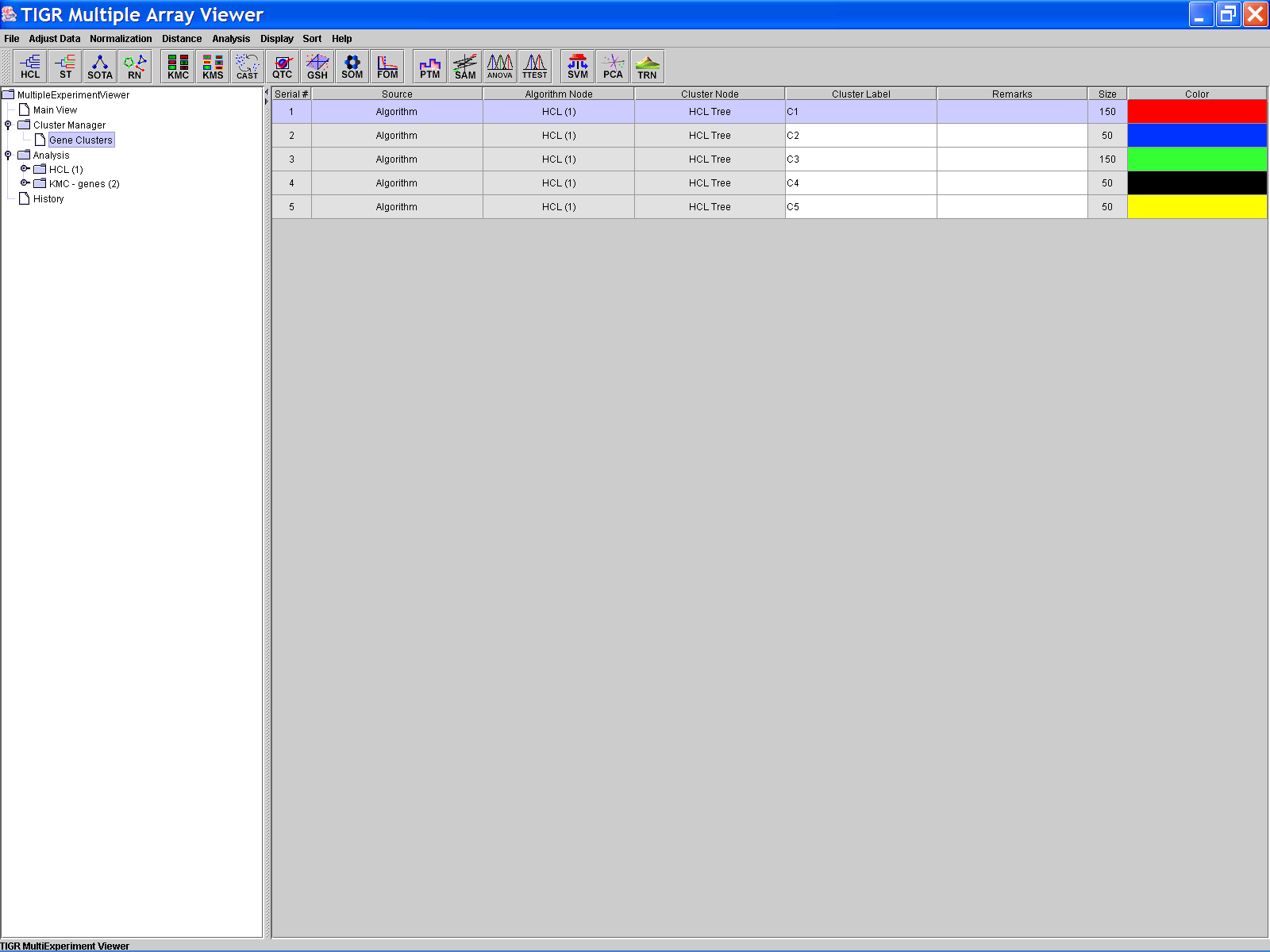Open the Normalization menu
The image size is (1270, 952).
tap(121, 39)
